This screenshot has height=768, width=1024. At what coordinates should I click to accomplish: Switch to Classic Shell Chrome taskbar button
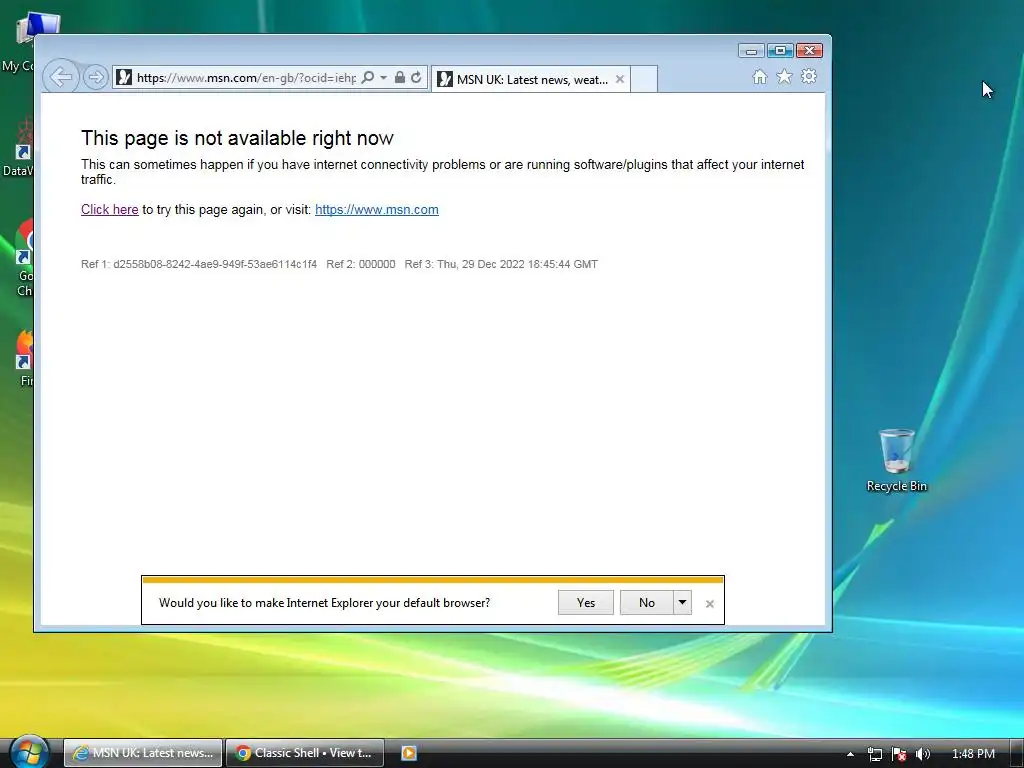(305, 753)
